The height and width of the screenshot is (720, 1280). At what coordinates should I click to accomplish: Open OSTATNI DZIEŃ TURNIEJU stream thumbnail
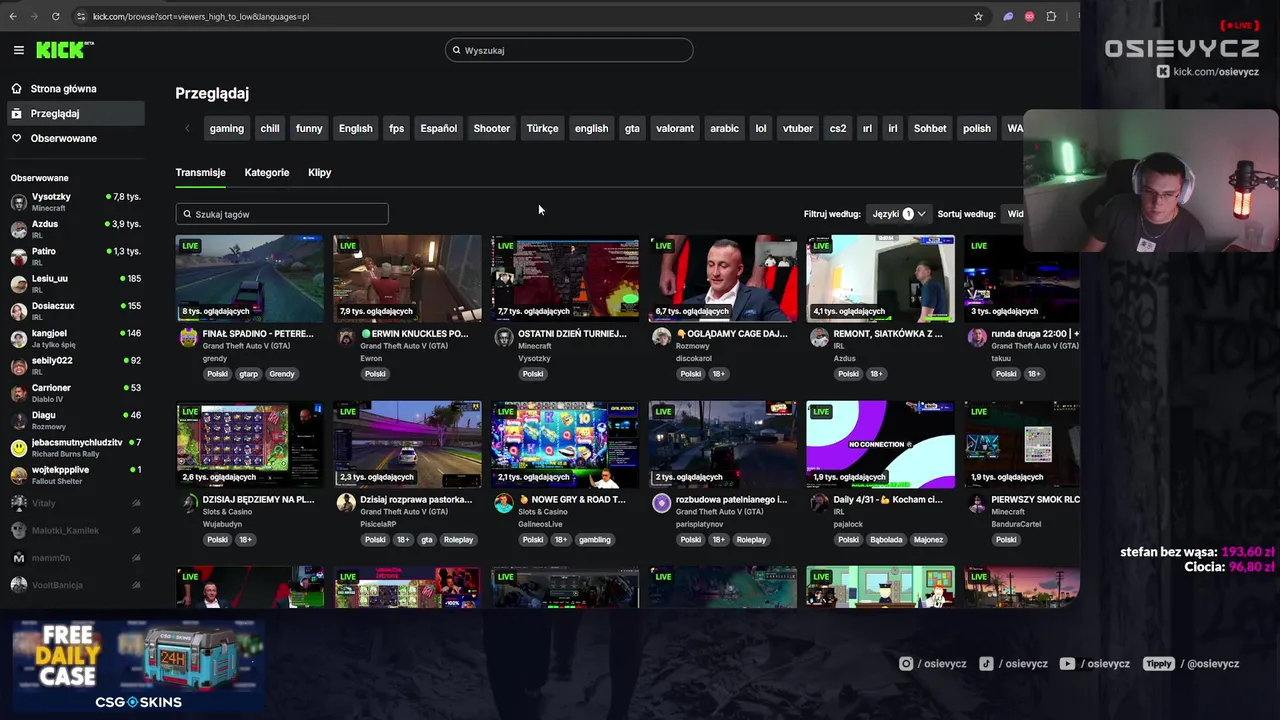pos(565,278)
